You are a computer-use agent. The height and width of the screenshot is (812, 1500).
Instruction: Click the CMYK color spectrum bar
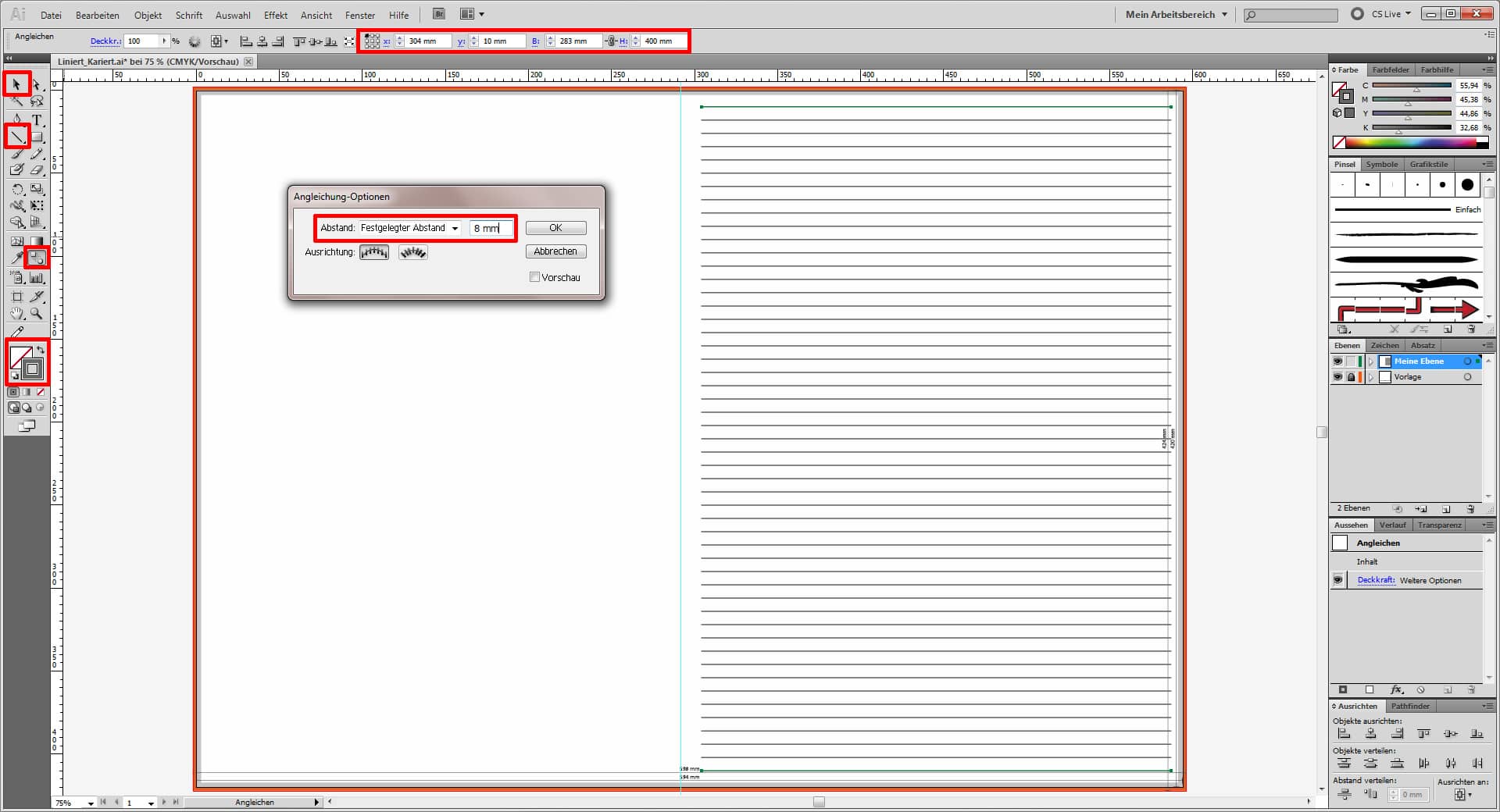[1411, 142]
